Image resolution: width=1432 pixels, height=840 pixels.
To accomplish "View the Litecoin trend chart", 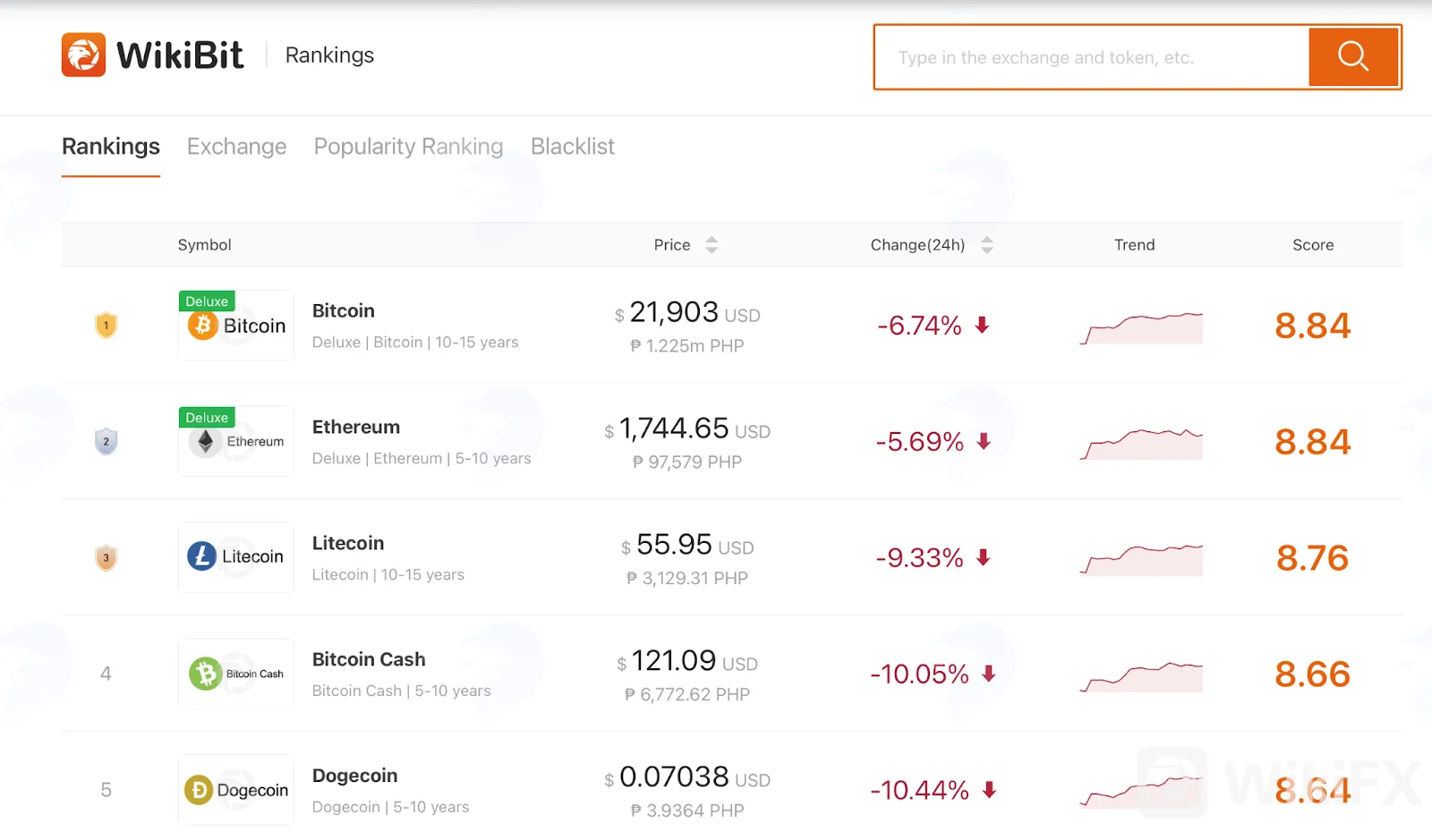I will pyautogui.click(x=1141, y=559).
